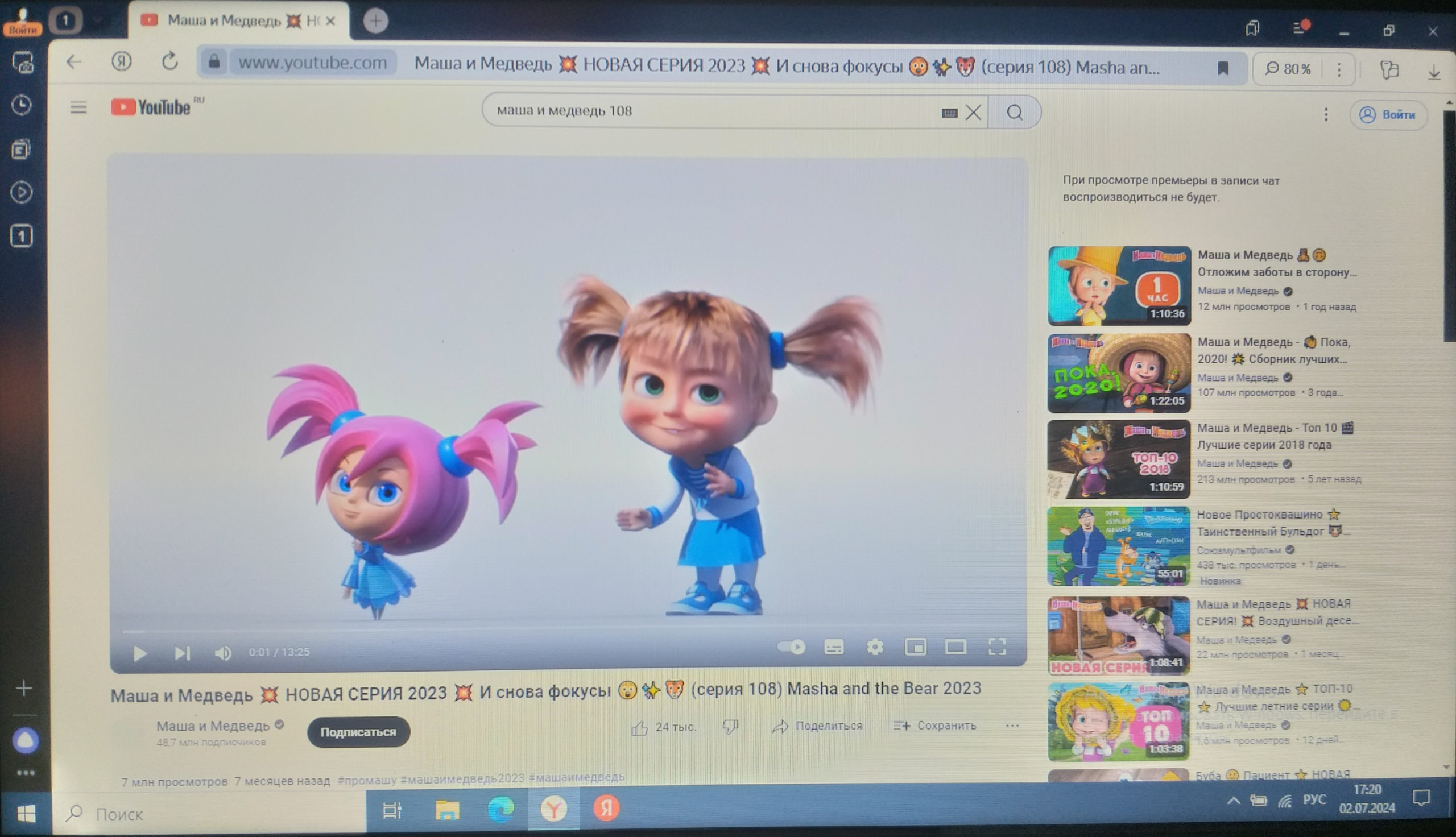Skip to the next video

(182, 653)
